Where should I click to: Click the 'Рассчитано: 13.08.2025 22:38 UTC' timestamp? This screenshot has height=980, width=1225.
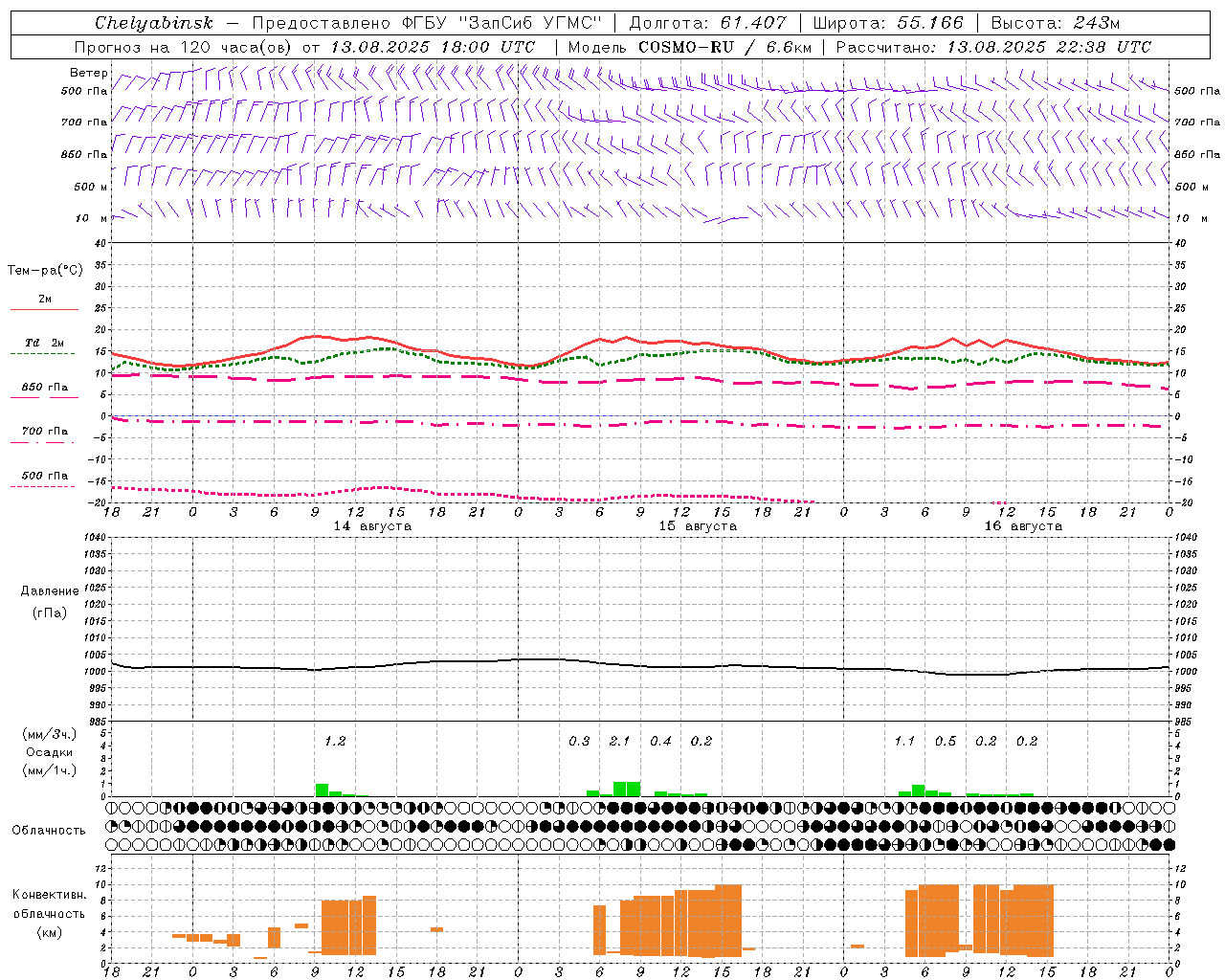993,47
